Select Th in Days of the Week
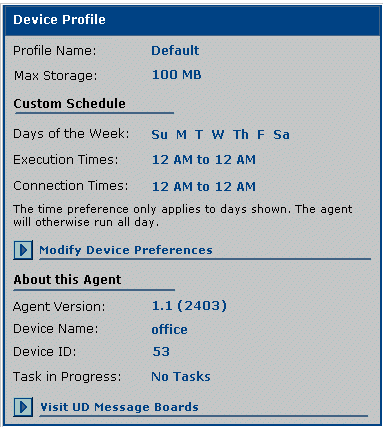 [241, 135]
